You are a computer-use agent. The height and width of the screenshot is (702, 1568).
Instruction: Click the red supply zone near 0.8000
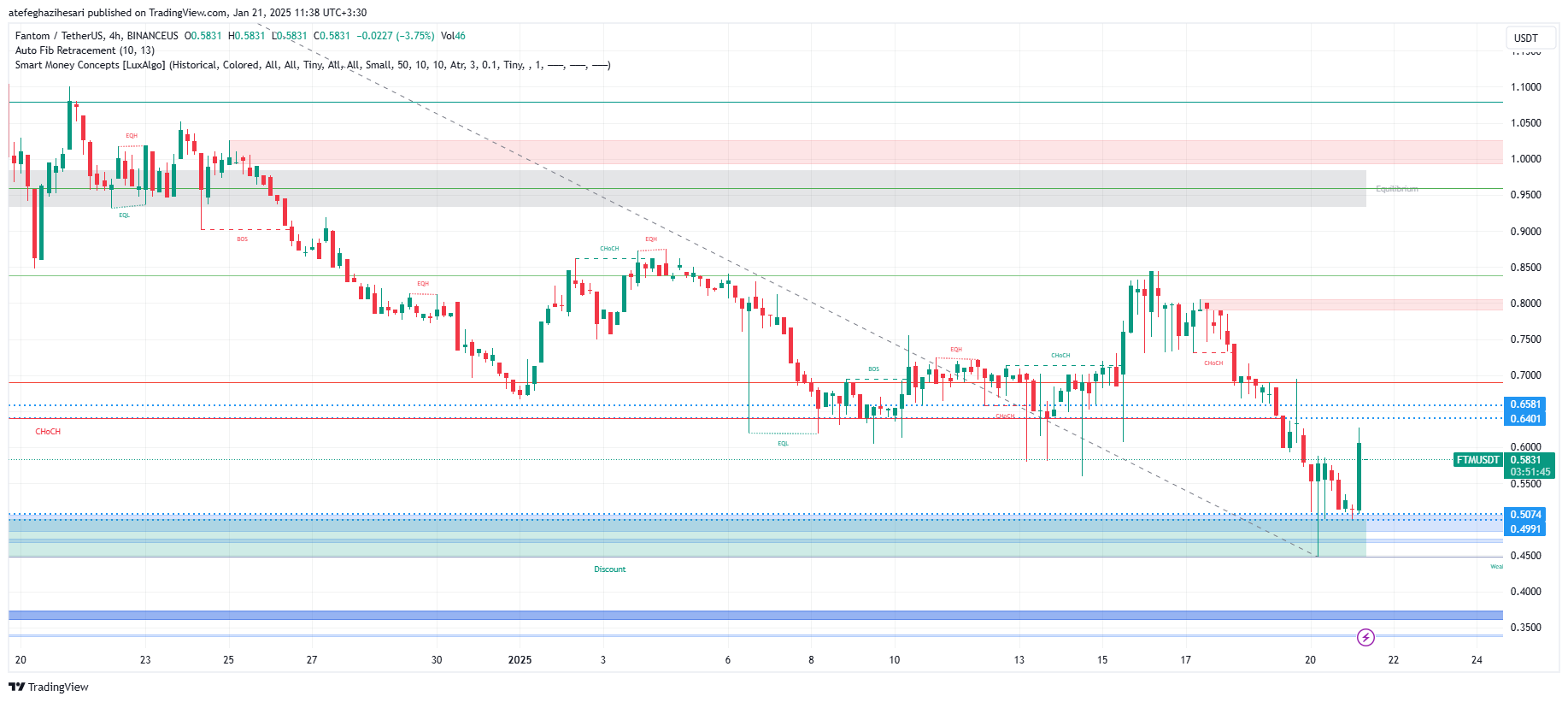(1353, 304)
